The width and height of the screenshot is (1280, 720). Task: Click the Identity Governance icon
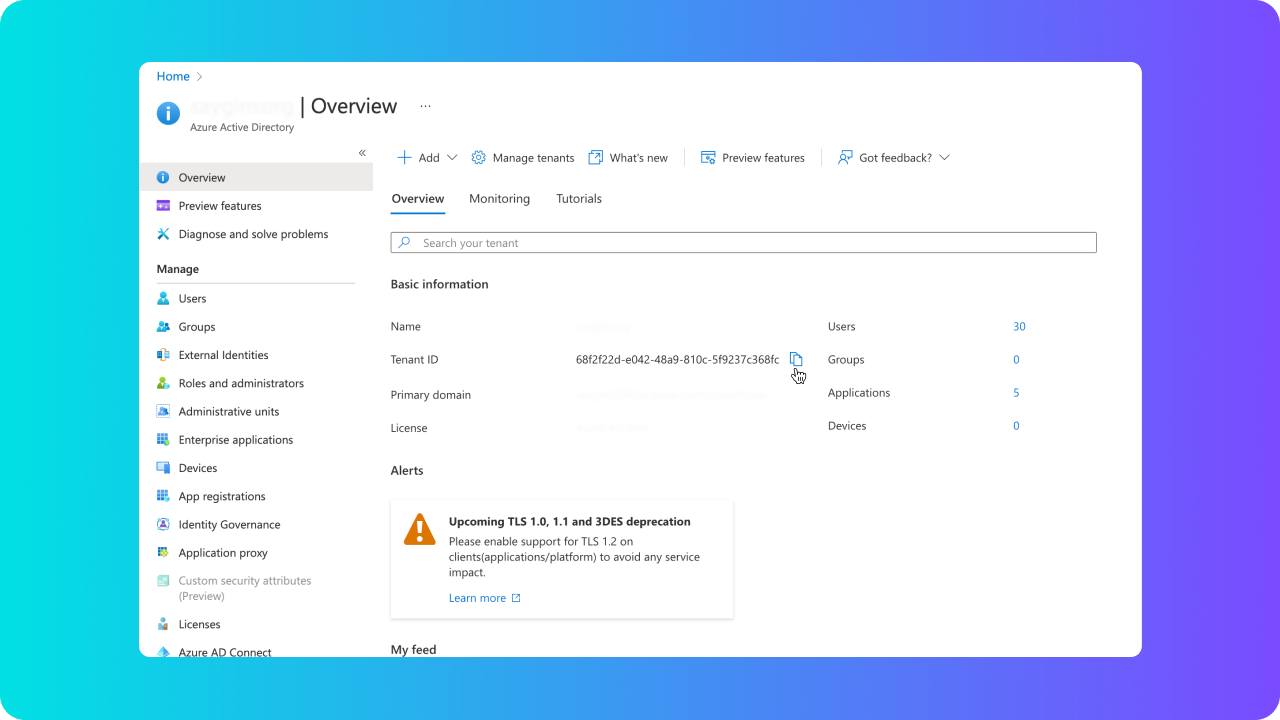tap(163, 524)
